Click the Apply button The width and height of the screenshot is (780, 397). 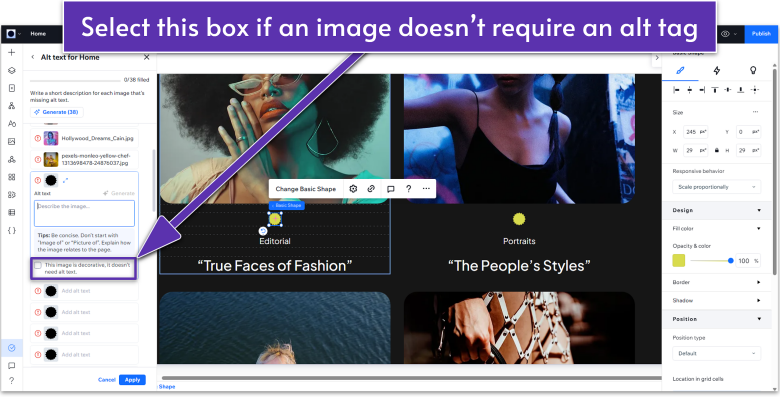(132, 380)
